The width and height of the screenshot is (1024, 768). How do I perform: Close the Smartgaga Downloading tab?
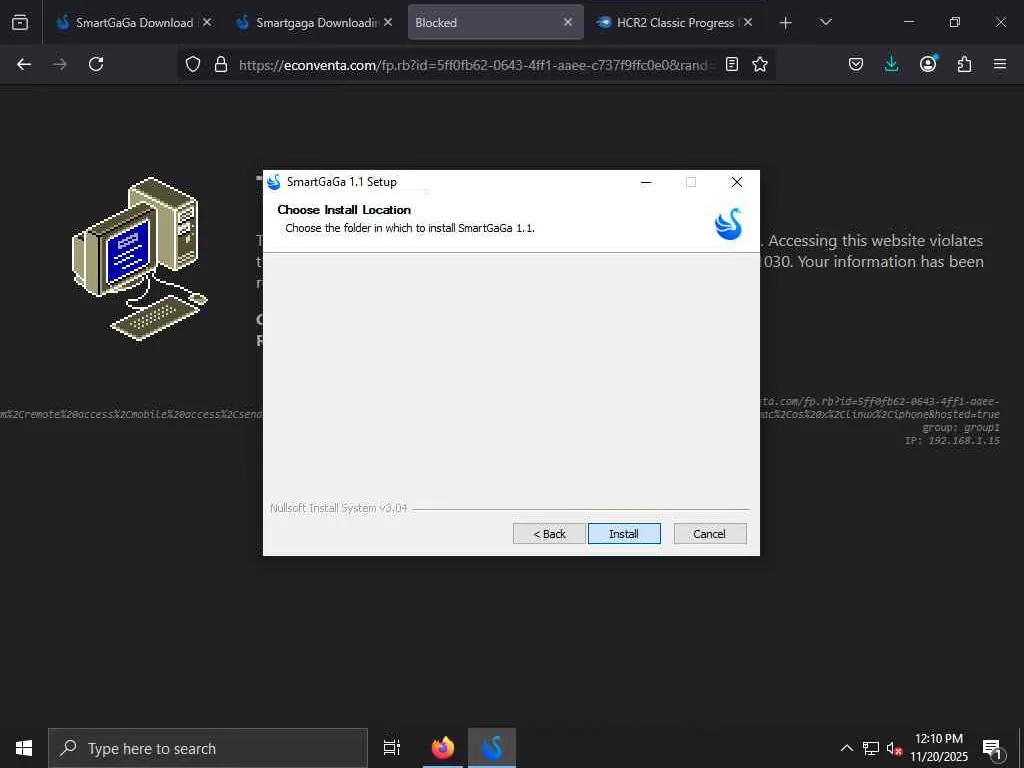388,22
